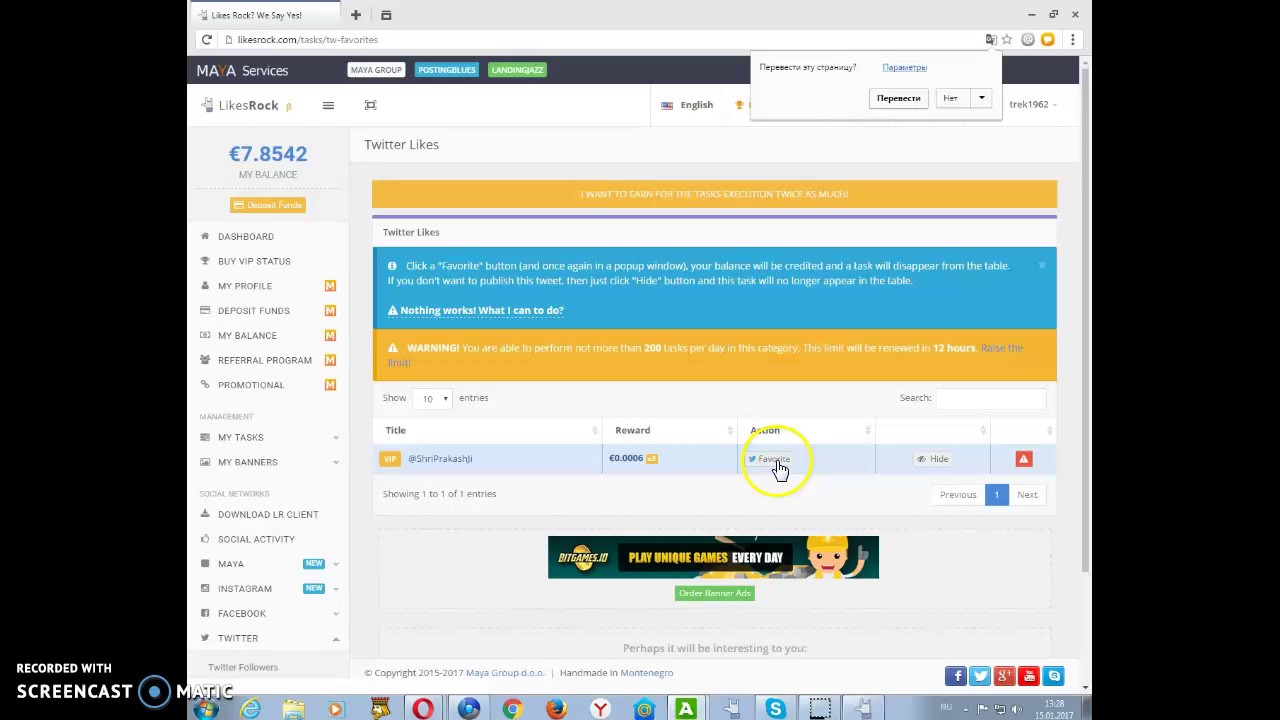Image resolution: width=1280 pixels, height=720 pixels.
Task: Open Social Activity menu item
Action: (x=256, y=539)
